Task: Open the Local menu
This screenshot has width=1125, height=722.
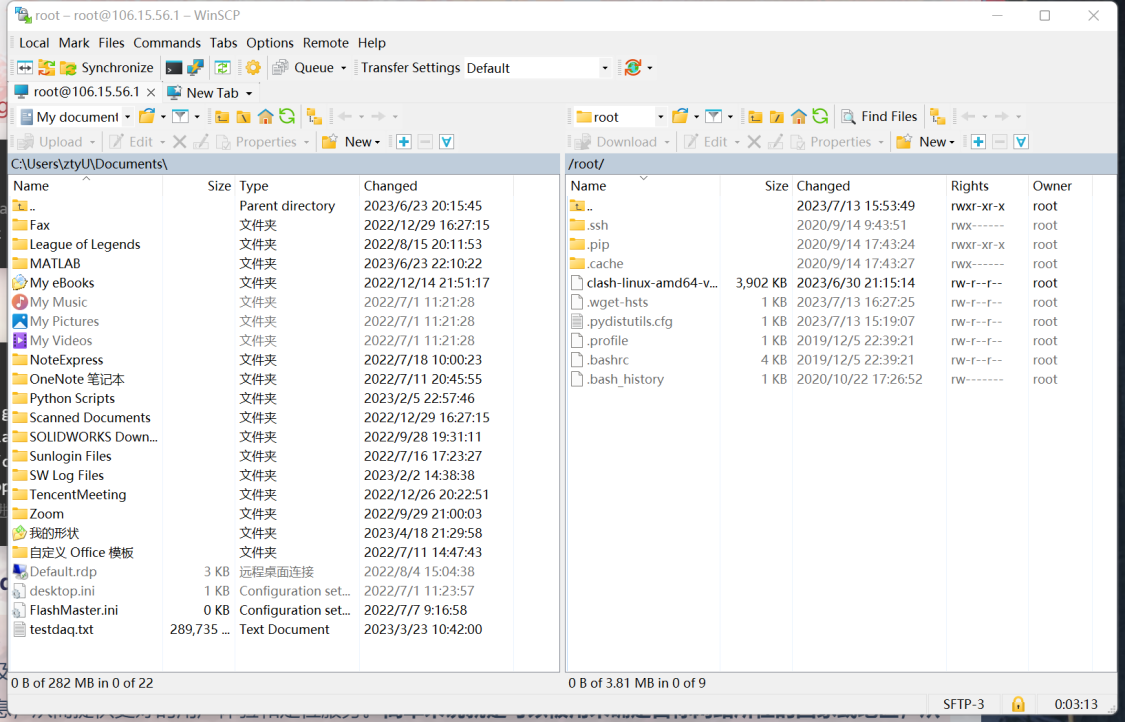Action: point(34,43)
